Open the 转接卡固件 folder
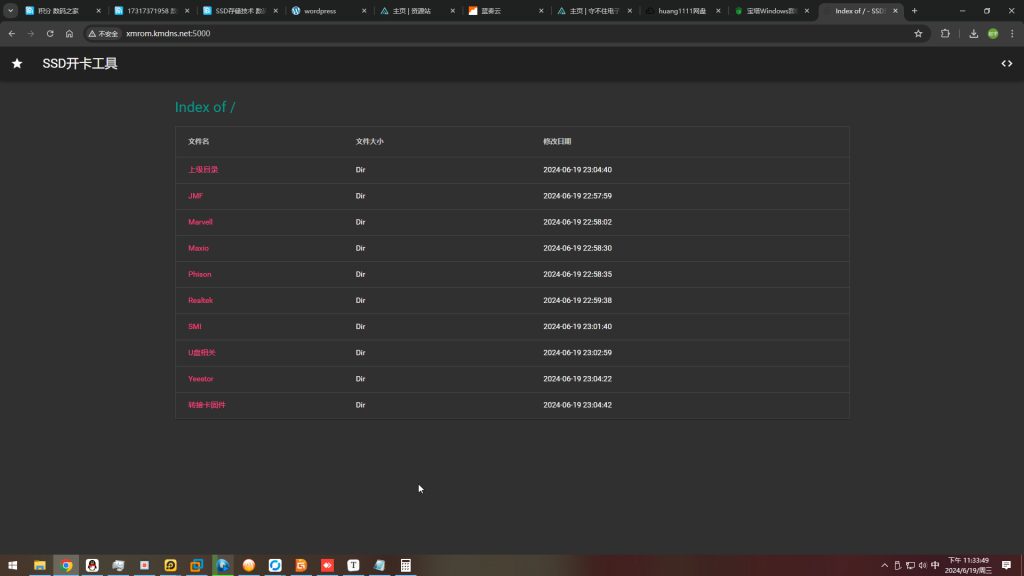This screenshot has width=1024, height=576. (x=207, y=405)
